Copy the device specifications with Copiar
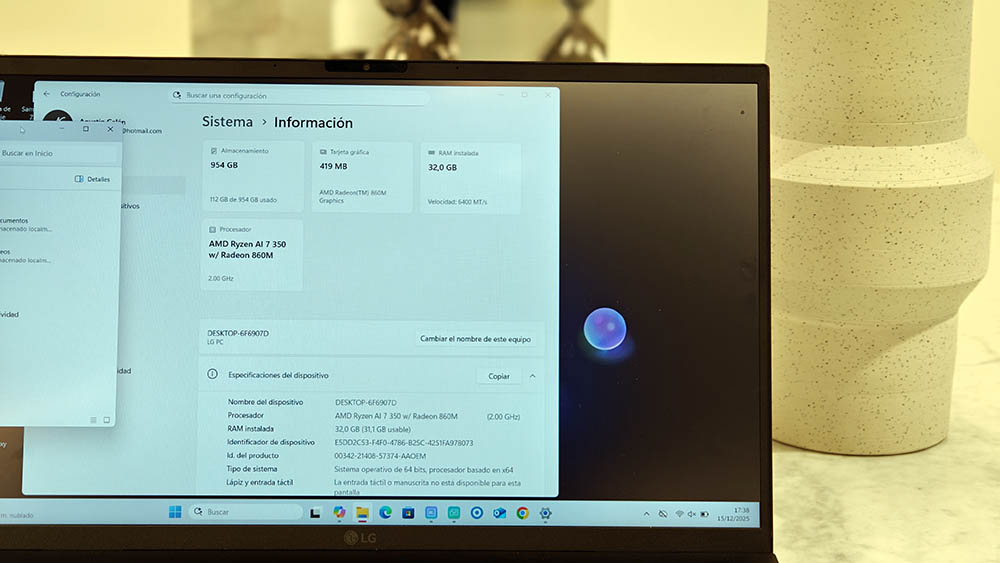 pyautogui.click(x=499, y=376)
